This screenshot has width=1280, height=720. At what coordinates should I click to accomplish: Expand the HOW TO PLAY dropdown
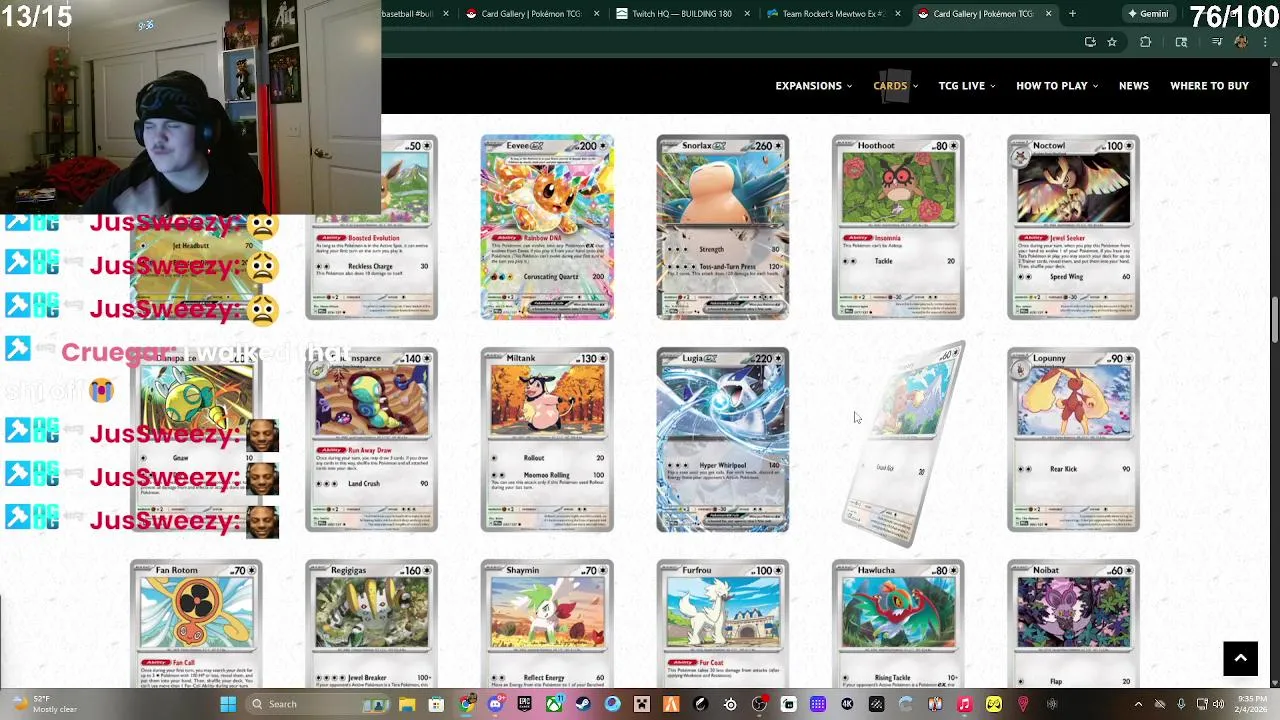pos(1057,86)
